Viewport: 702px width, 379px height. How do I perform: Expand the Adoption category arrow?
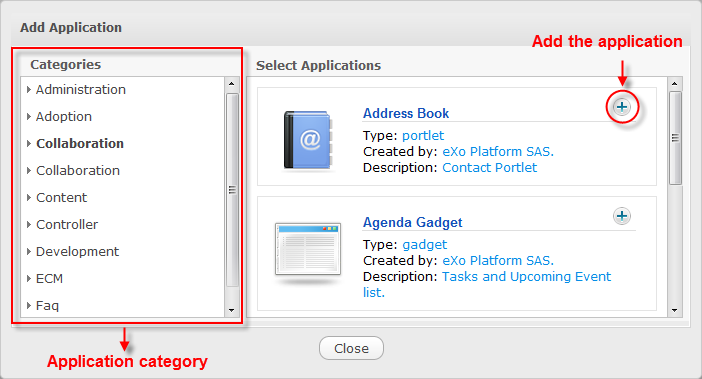coord(29,116)
